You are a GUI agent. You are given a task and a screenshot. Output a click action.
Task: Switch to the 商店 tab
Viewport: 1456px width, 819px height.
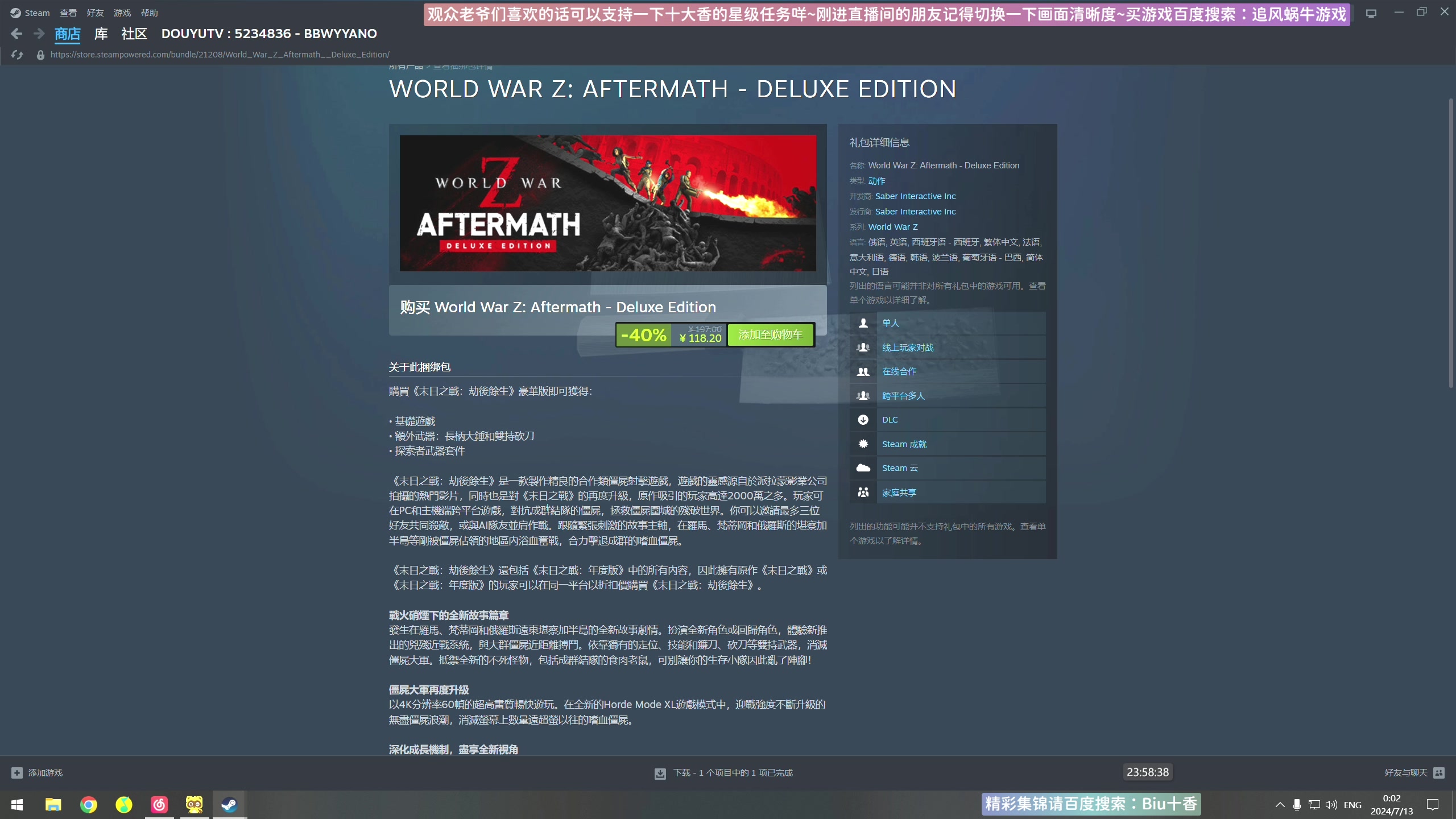pyautogui.click(x=68, y=34)
